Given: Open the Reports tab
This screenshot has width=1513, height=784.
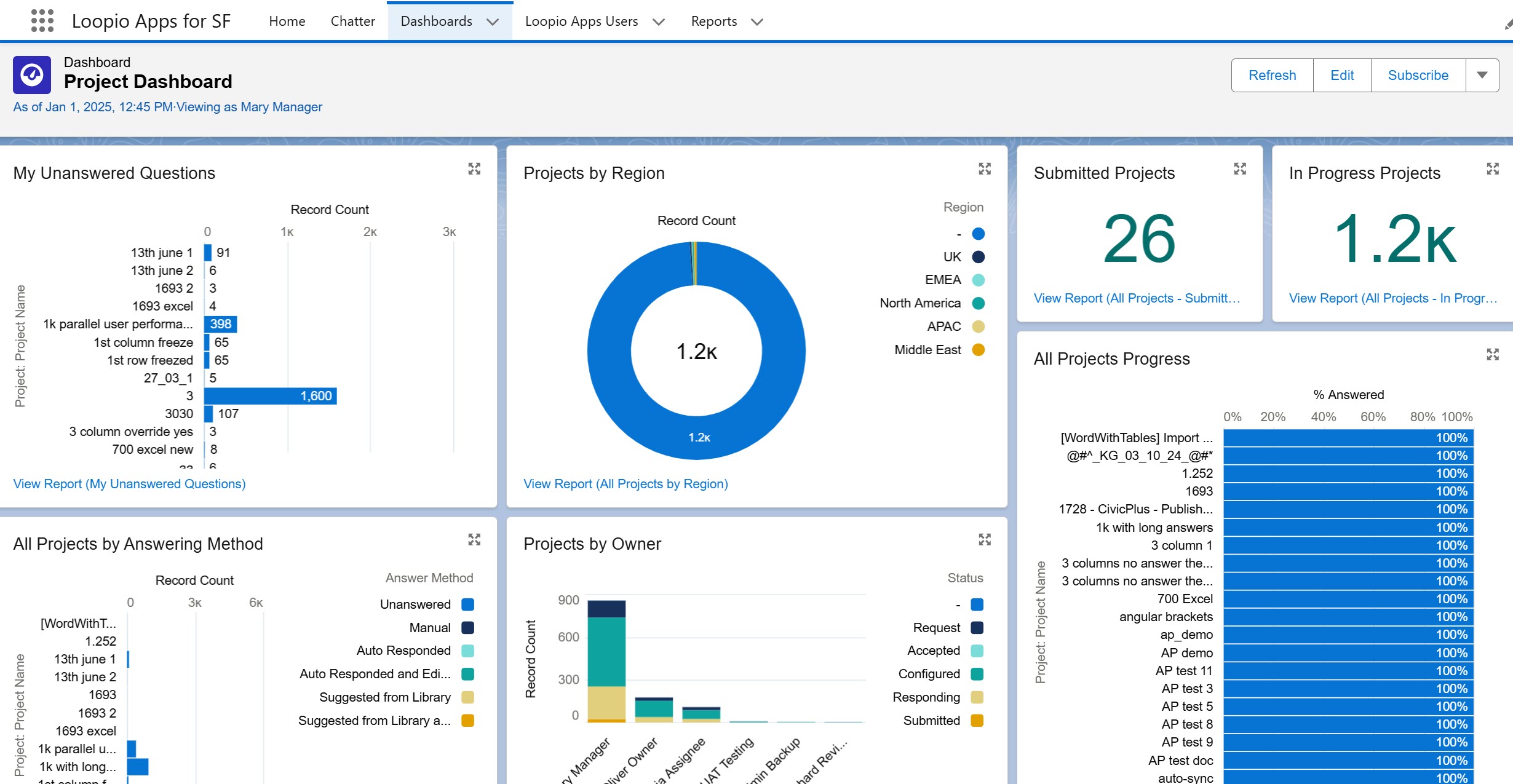Looking at the screenshot, I should tap(714, 21).
